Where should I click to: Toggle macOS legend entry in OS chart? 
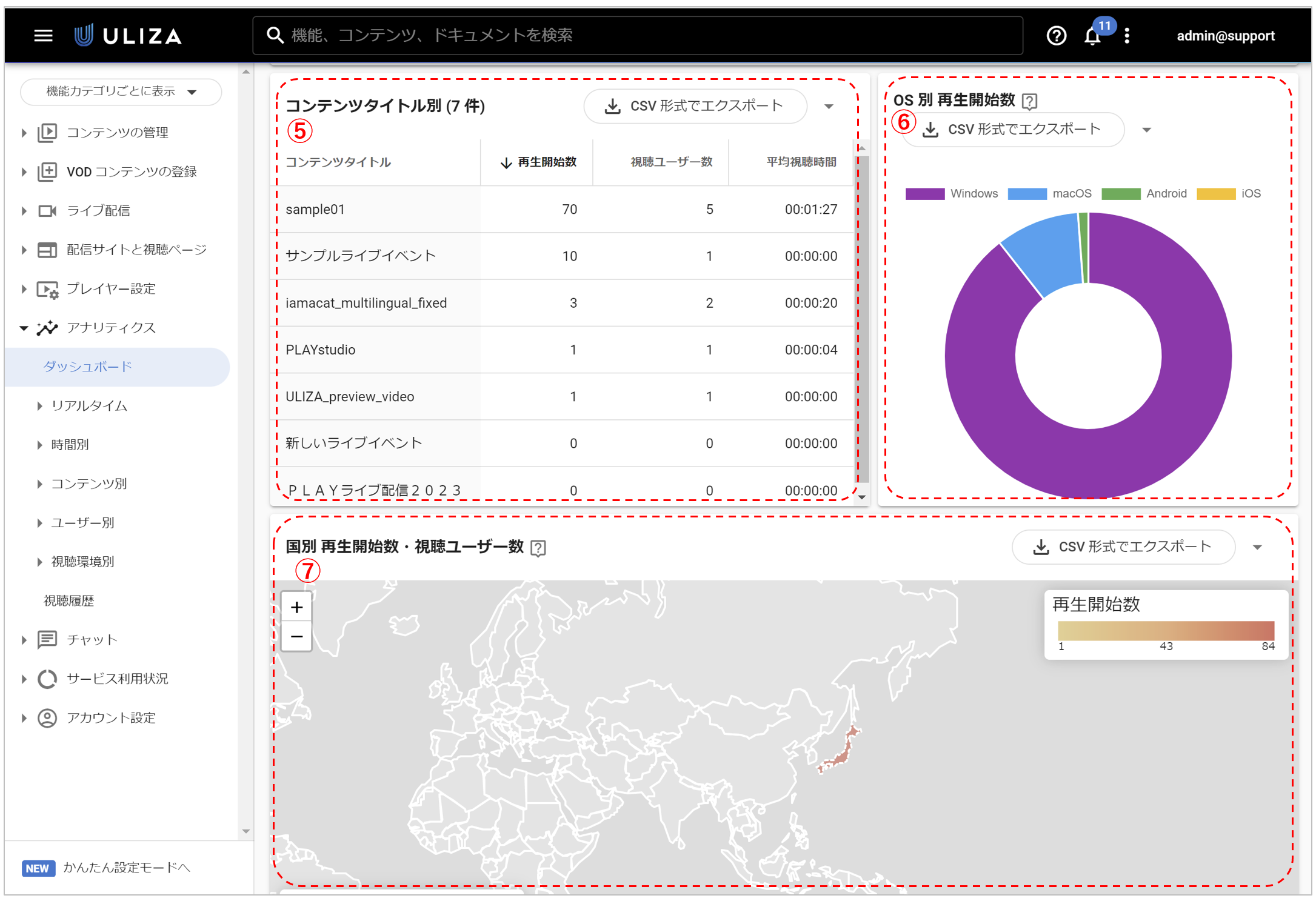coord(1049,193)
